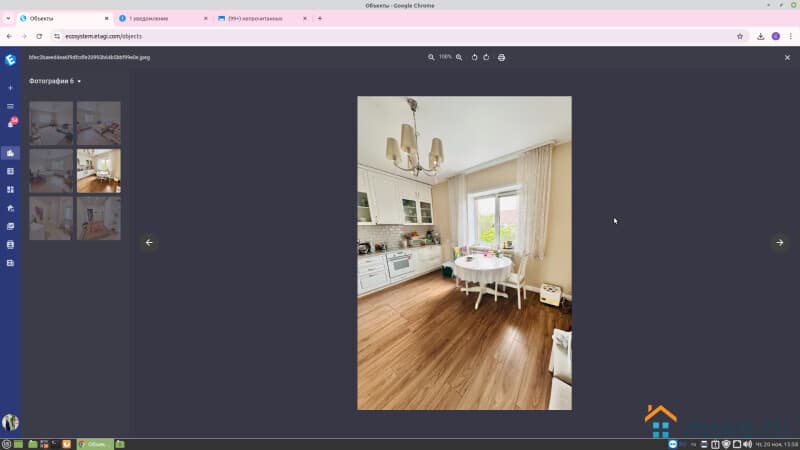Go to the previous photo

(x=149, y=242)
